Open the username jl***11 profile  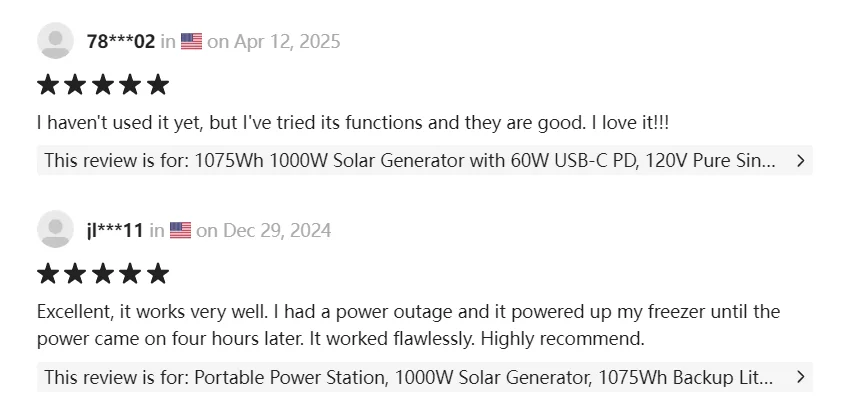pos(116,231)
